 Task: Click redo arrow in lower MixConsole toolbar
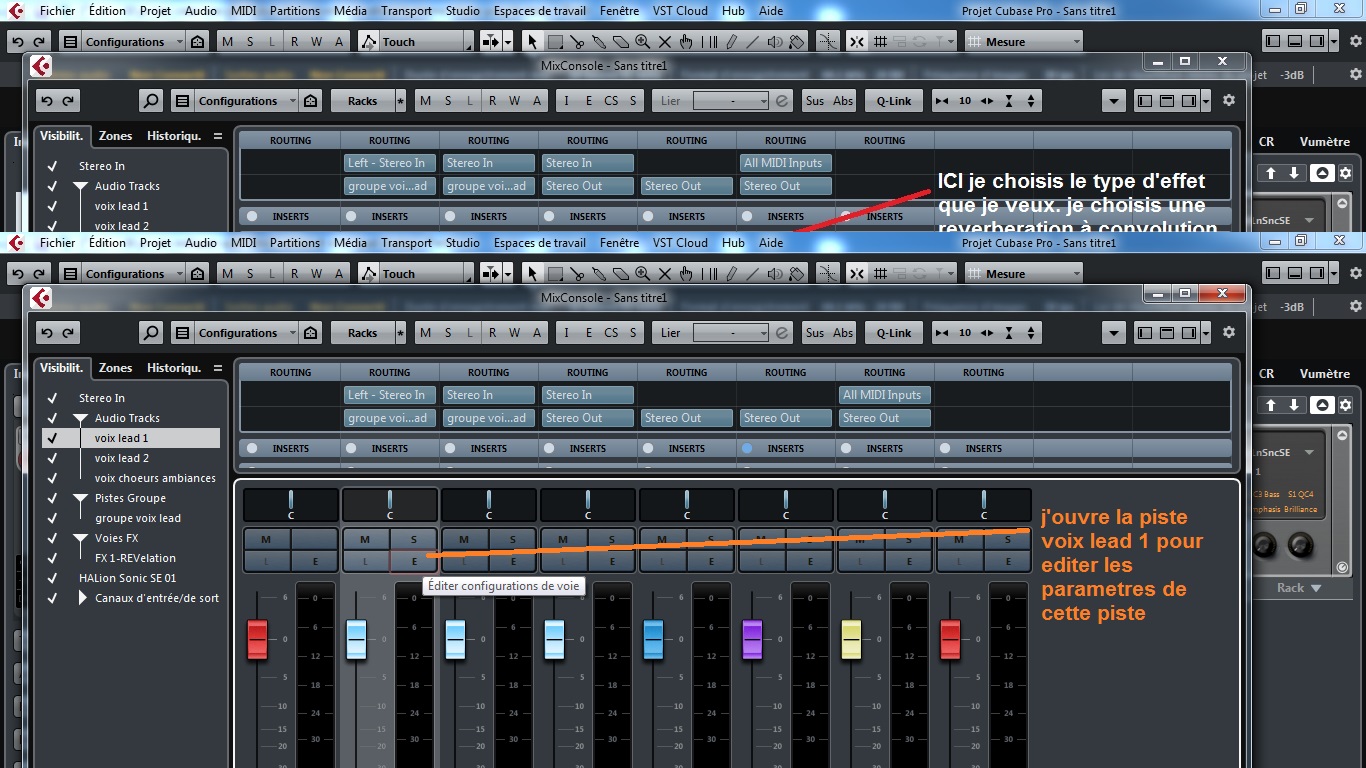coord(66,333)
